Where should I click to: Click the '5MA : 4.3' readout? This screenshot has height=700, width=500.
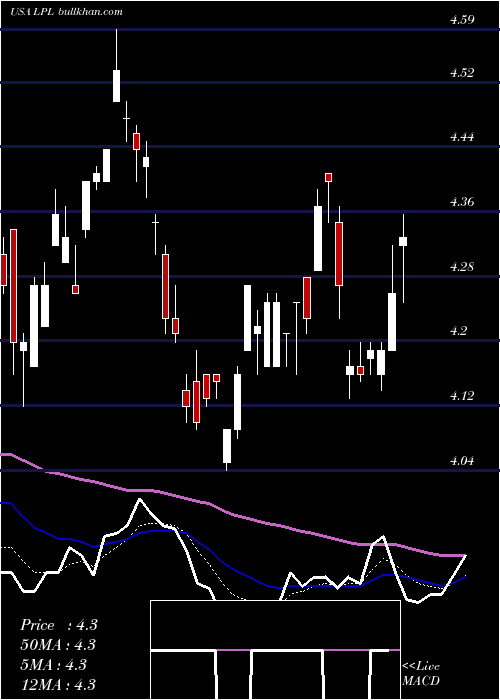(54, 665)
